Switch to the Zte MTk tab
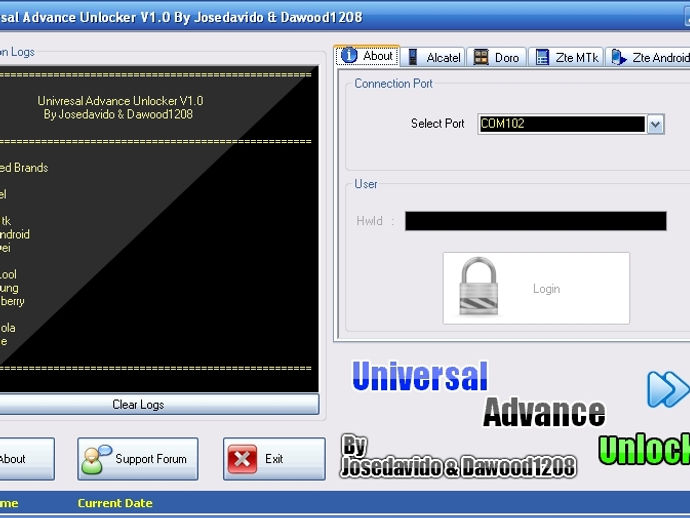 point(566,57)
